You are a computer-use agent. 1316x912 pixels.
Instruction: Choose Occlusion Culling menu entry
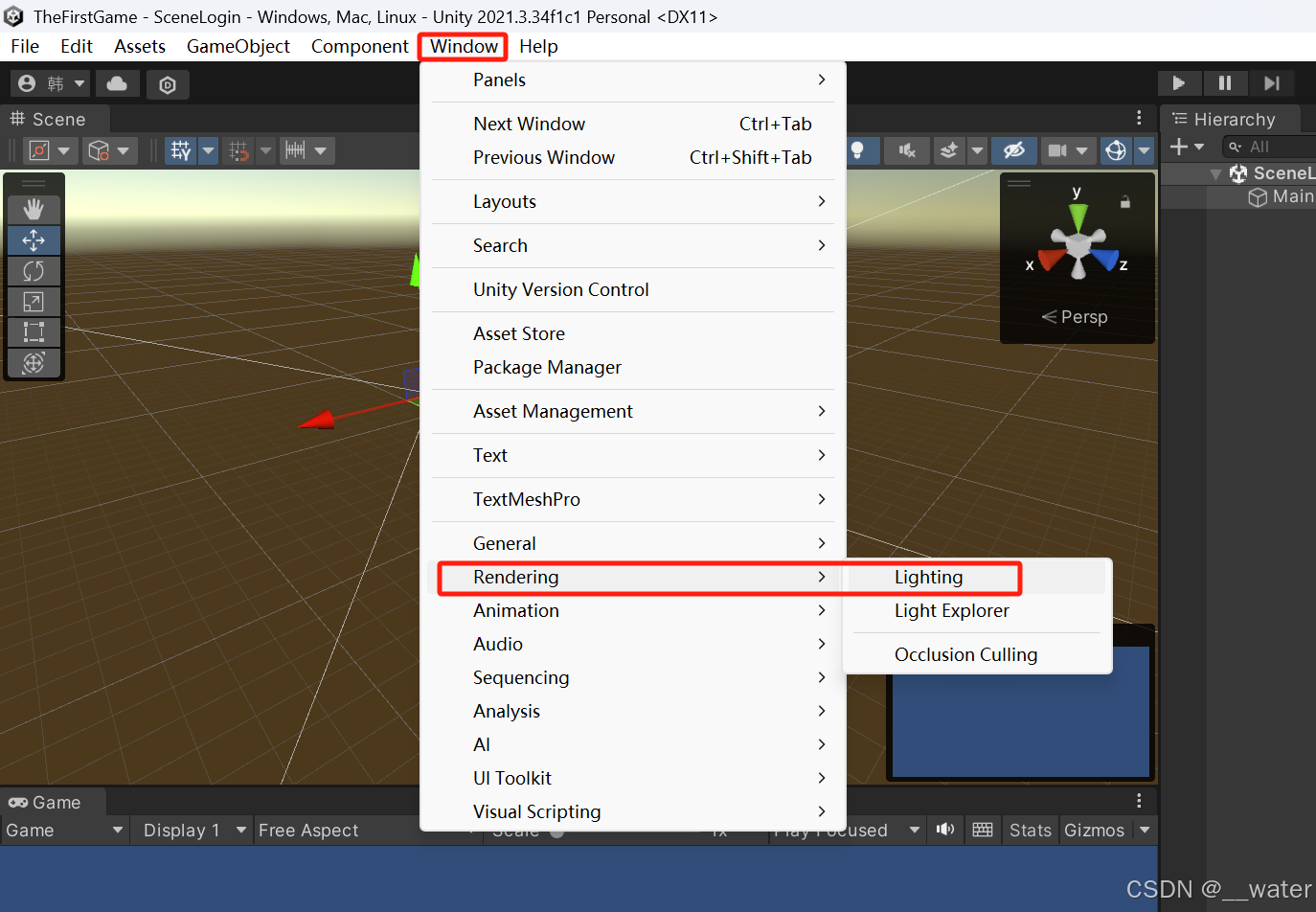tap(975, 654)
